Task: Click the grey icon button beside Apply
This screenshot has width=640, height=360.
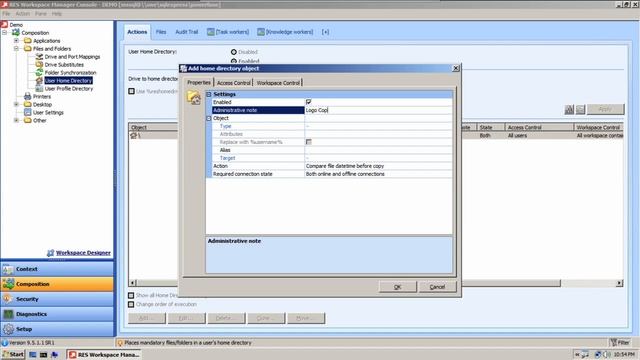Action: pyautogui.click(x=580, y=109)
